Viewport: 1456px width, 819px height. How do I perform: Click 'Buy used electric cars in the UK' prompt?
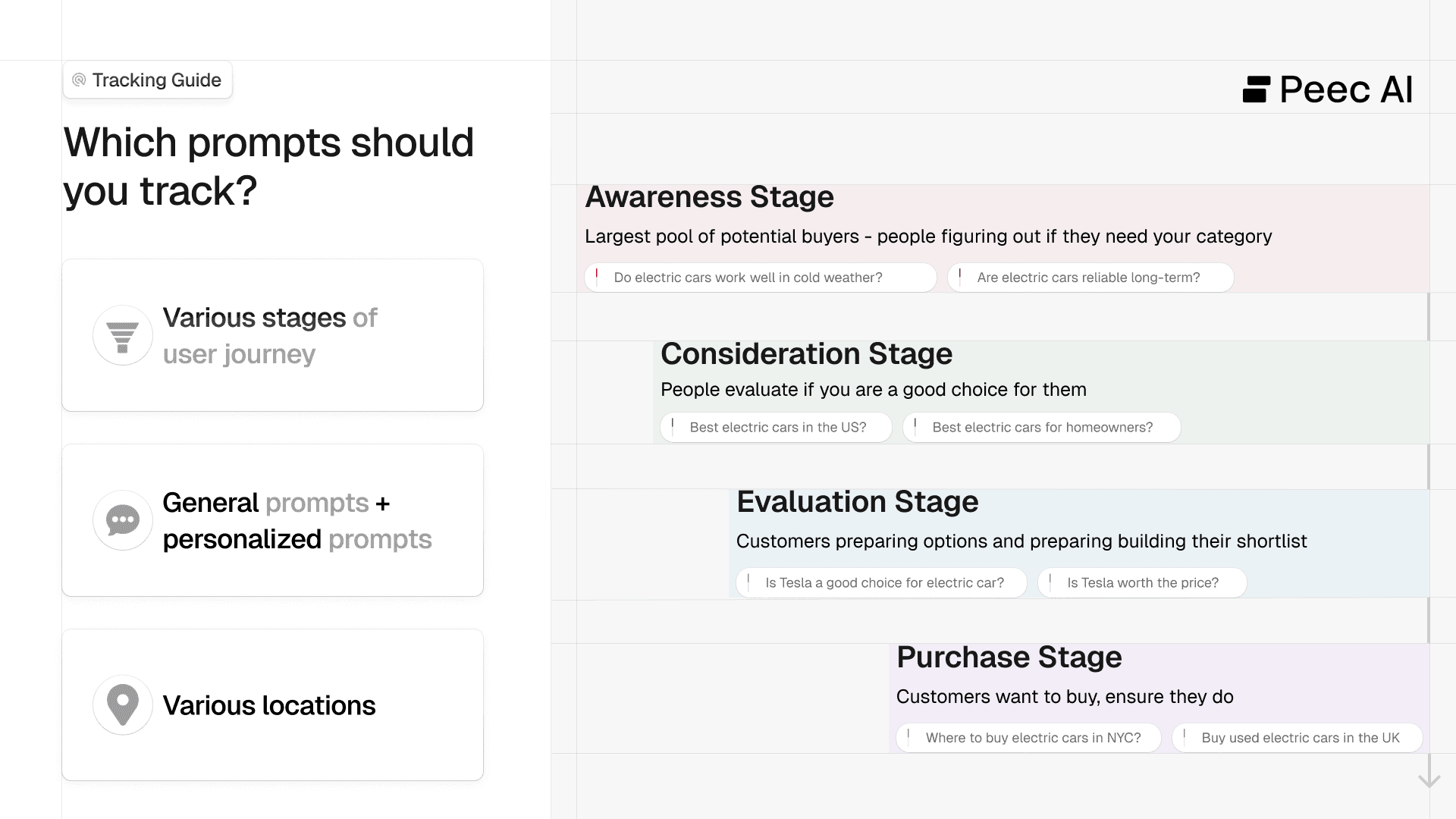pyautogui.click(x=1298, y=738)
